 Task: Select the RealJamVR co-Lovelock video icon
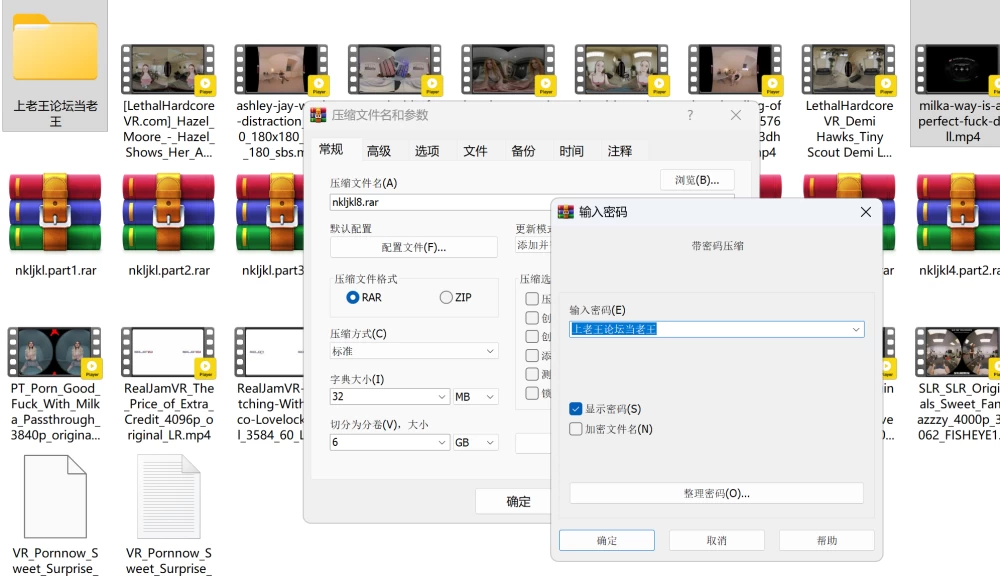tap(269, 352)
